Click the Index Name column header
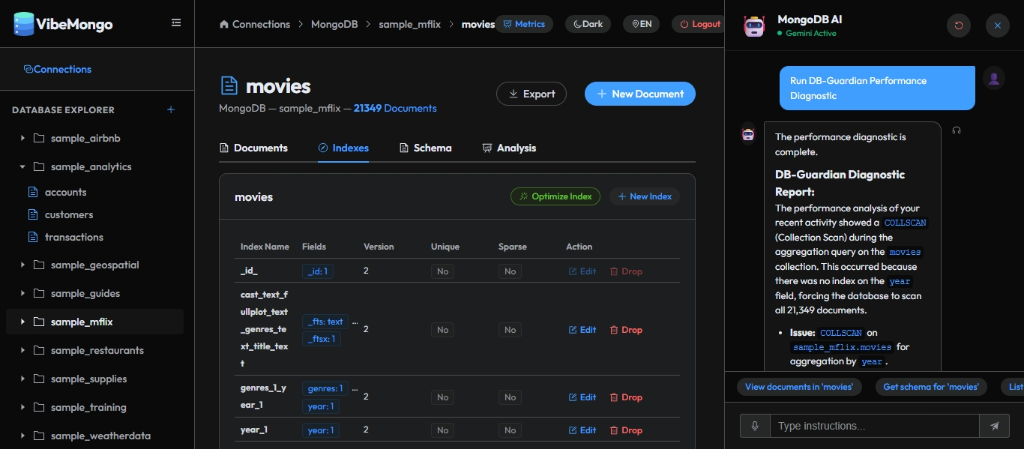The height and width of the screenshot is (449, 1024). point(264,247)
